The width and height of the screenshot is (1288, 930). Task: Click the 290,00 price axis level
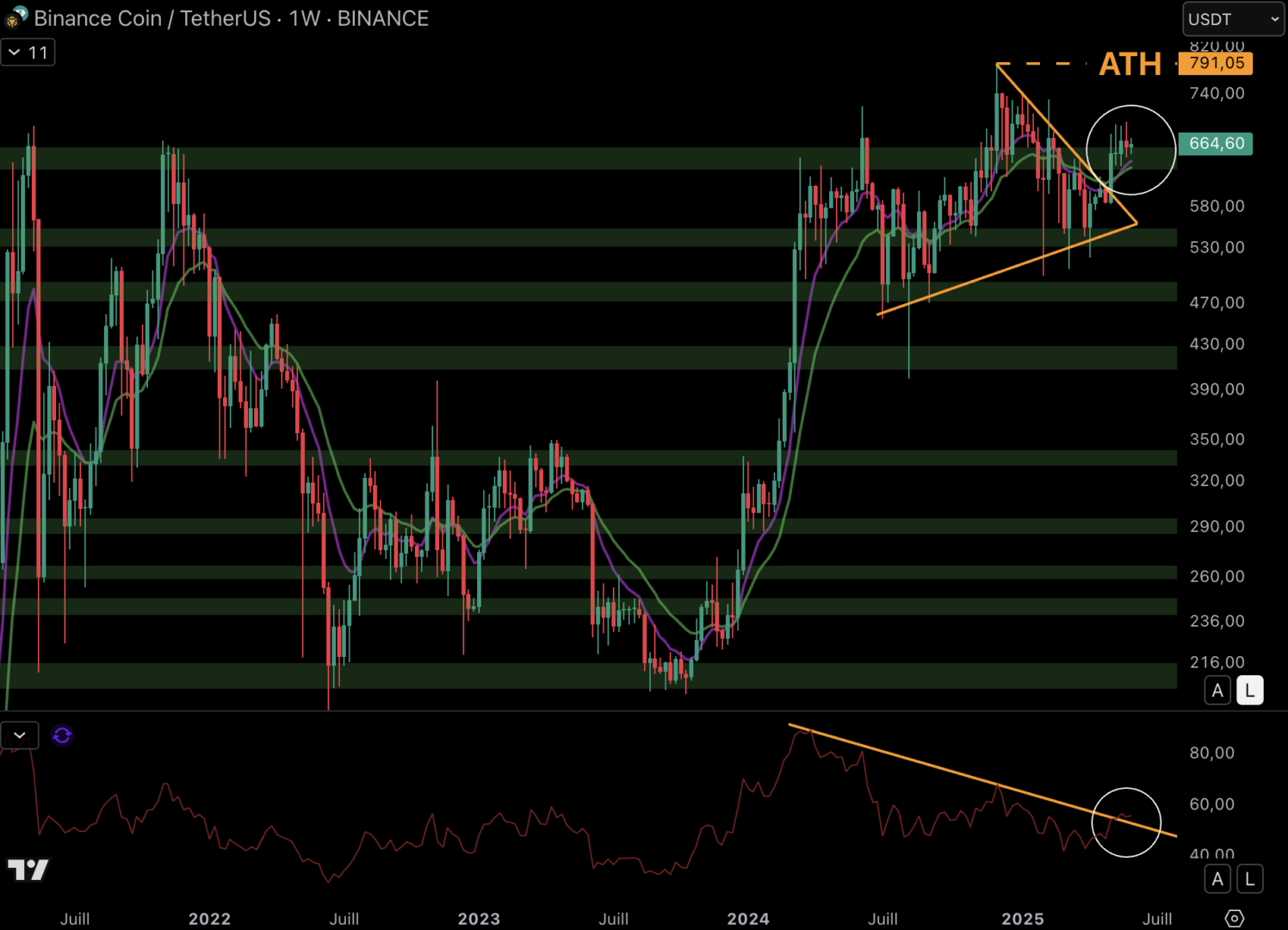(1217, 526)
